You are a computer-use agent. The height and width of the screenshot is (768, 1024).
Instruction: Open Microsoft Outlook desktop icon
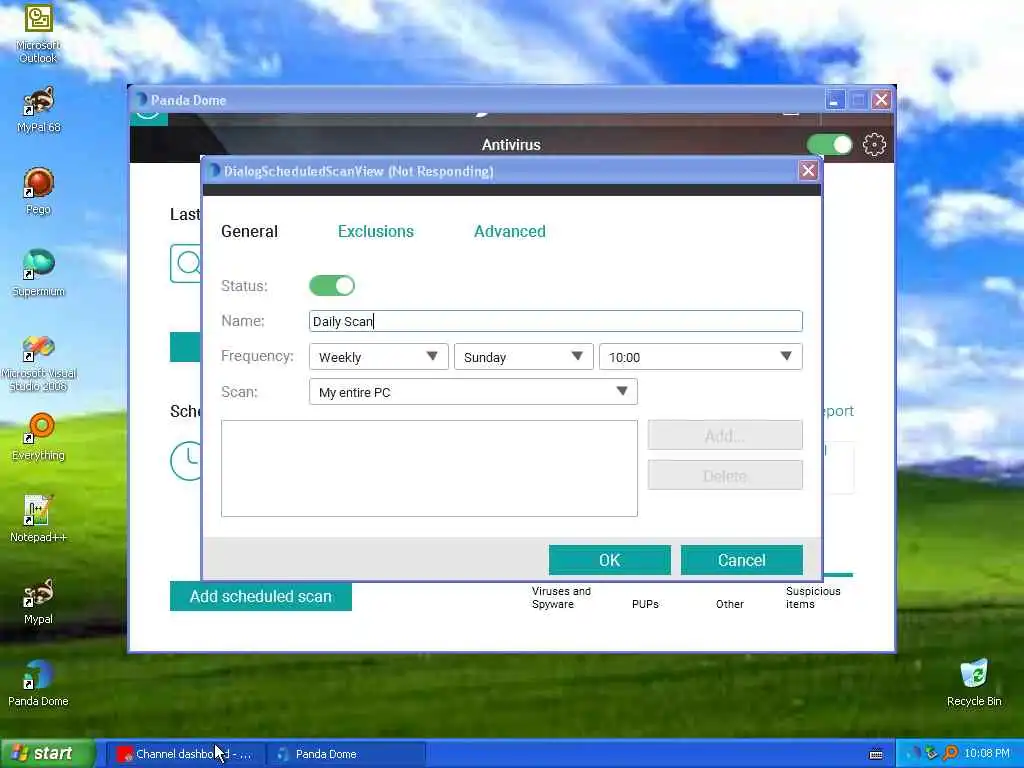point(38,33)
